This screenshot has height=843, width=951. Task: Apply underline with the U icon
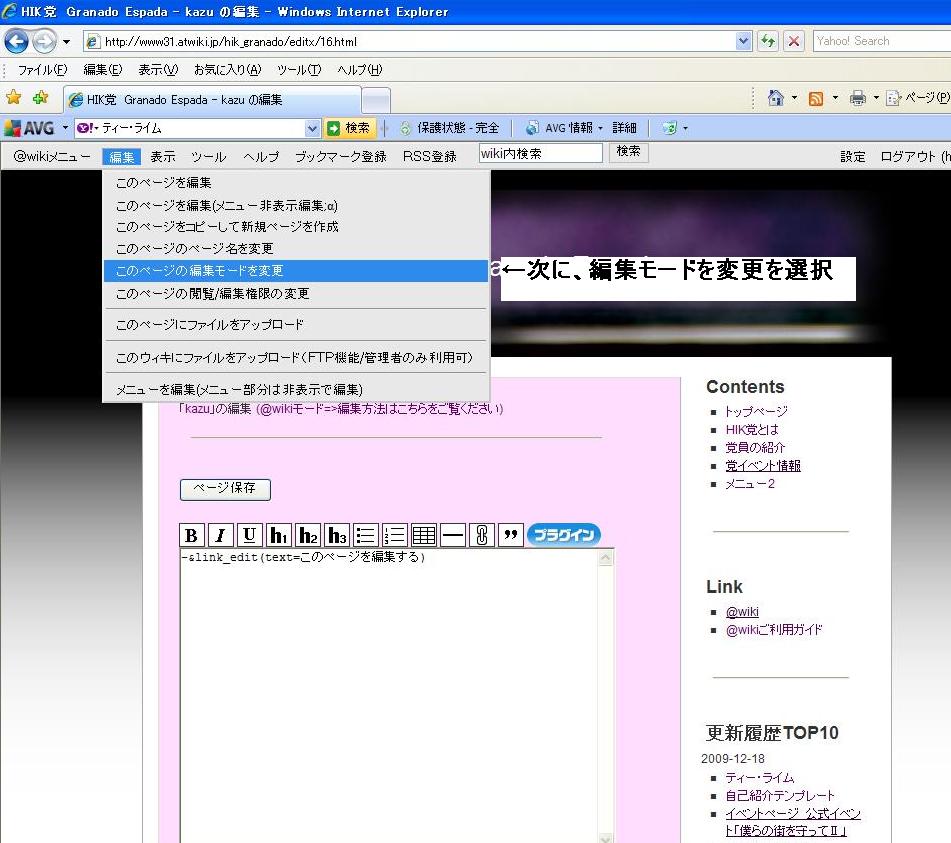tap(249, 535)
